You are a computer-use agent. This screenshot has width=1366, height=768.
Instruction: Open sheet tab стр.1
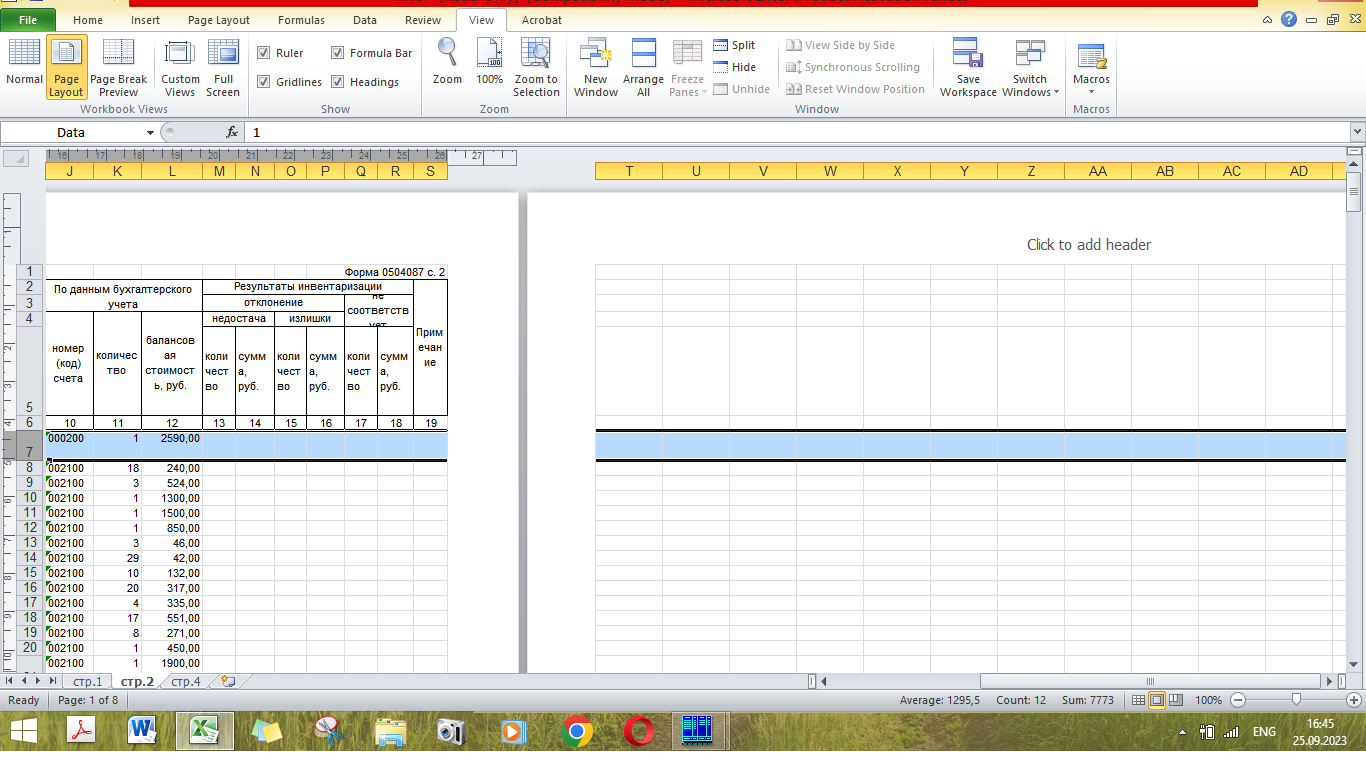tap(88, 682)
